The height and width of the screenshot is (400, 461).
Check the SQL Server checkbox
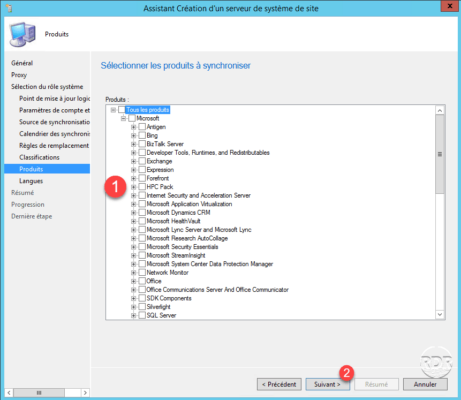(142, 315)
